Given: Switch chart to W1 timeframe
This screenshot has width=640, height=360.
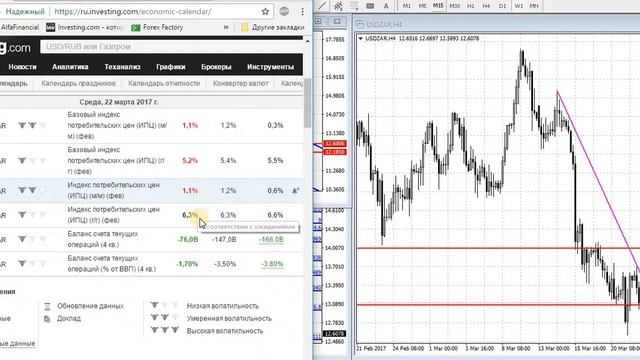Looking at the screenshot, I should (x=518, y=6).
